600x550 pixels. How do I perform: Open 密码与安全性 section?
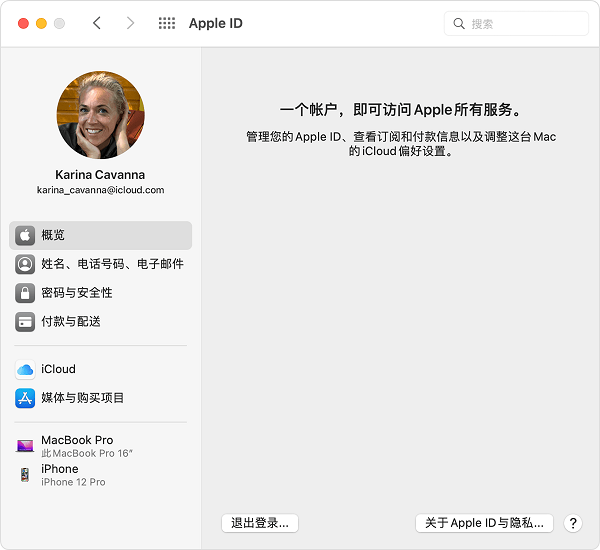pos(101,293)
